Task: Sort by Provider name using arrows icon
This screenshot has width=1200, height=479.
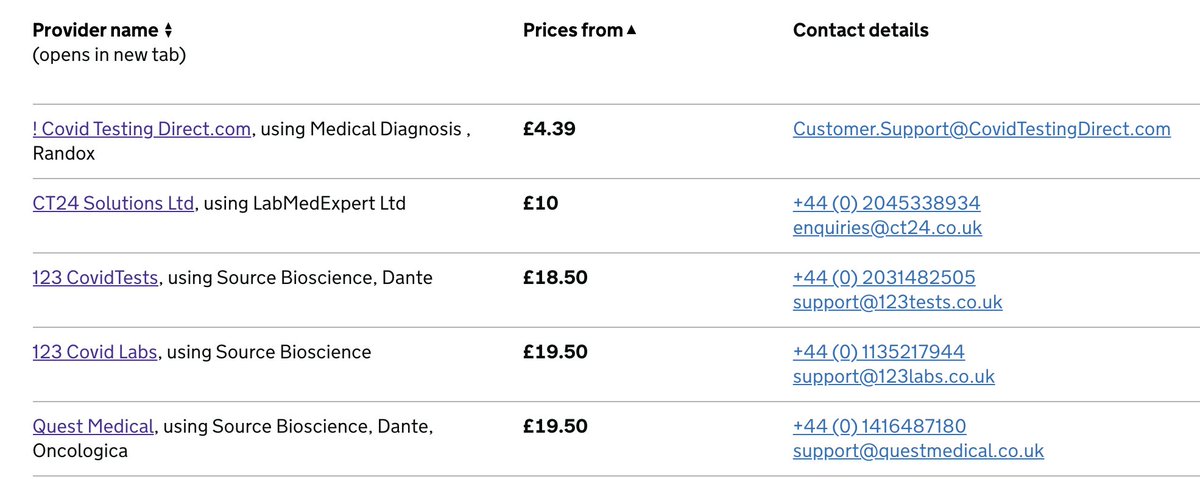Action: (168, 31)
